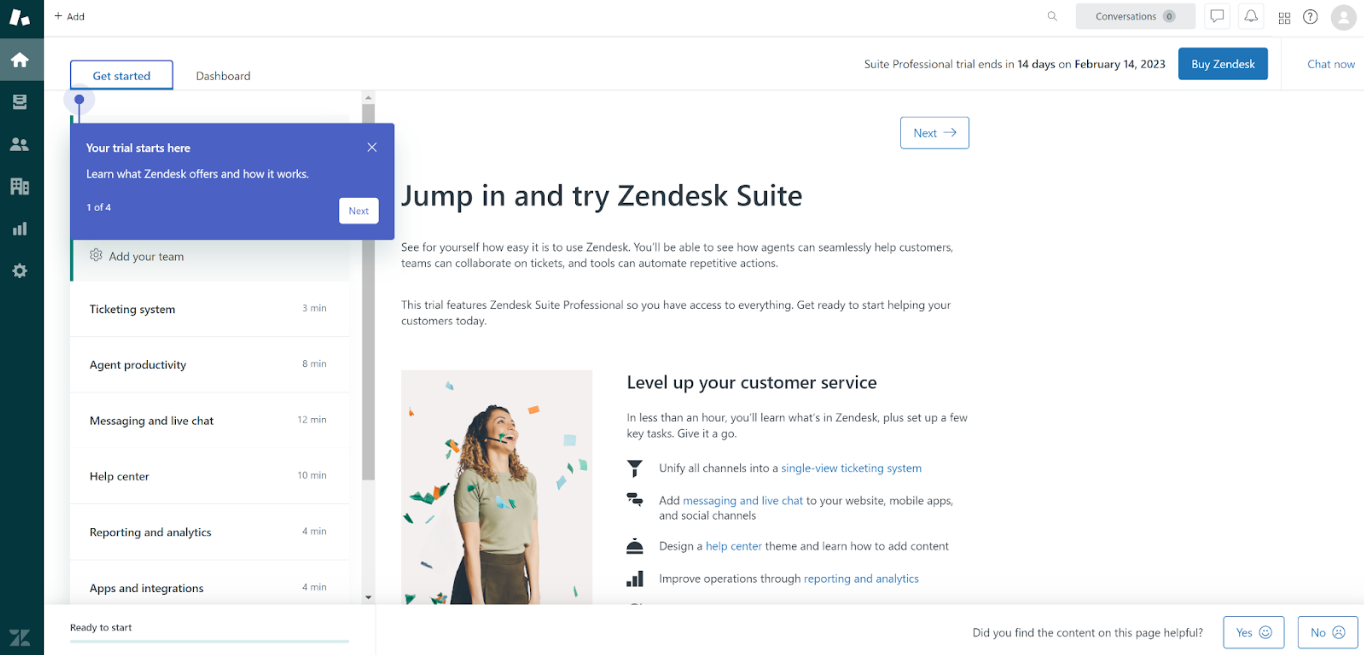
Task: Close the trial tooltip popup
Action: click(372, 147)
